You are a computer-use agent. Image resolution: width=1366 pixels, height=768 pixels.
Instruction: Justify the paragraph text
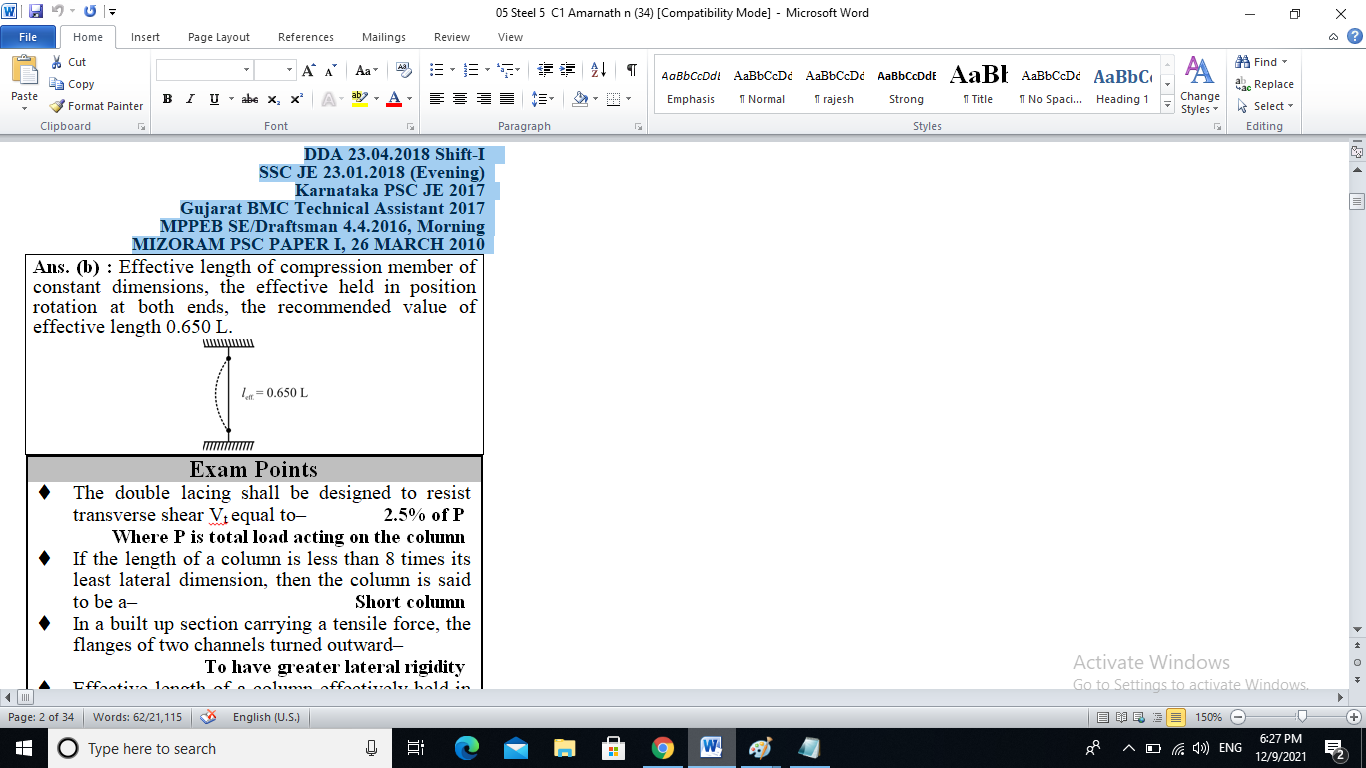[507, 99]
